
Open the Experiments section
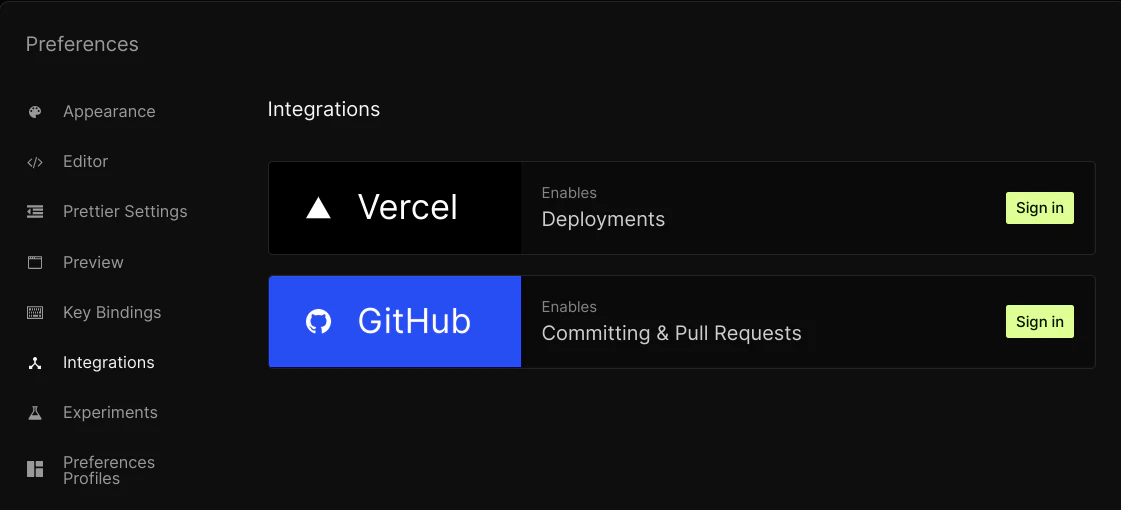point(110,413)
